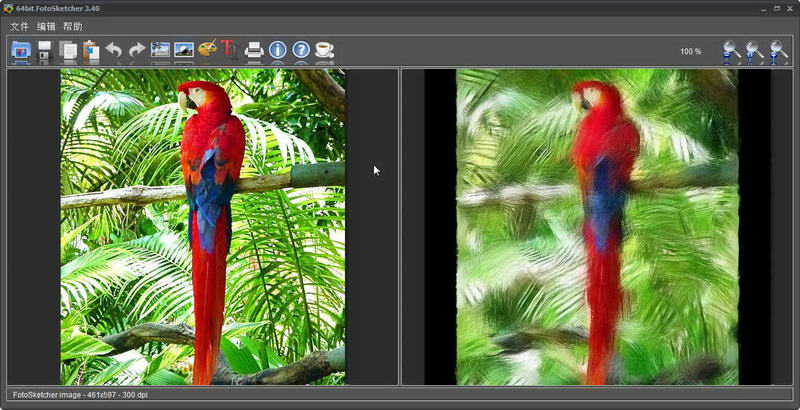Show the about info icon
Image resolution: width=800 pixels, height=410 pixels.
[x=277, y=50]
